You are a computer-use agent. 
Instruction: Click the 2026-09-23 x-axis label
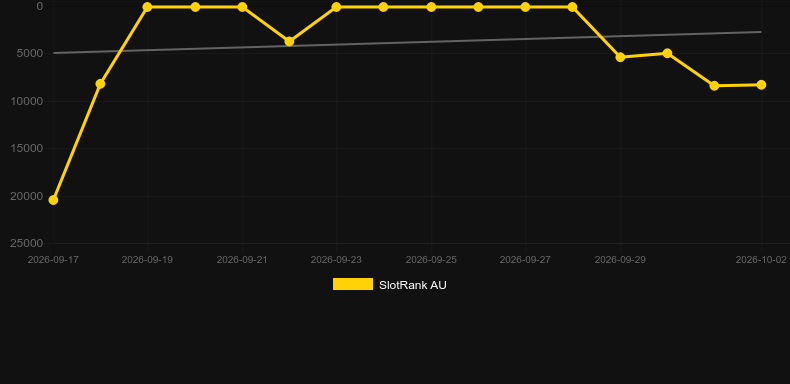point(336,260)
